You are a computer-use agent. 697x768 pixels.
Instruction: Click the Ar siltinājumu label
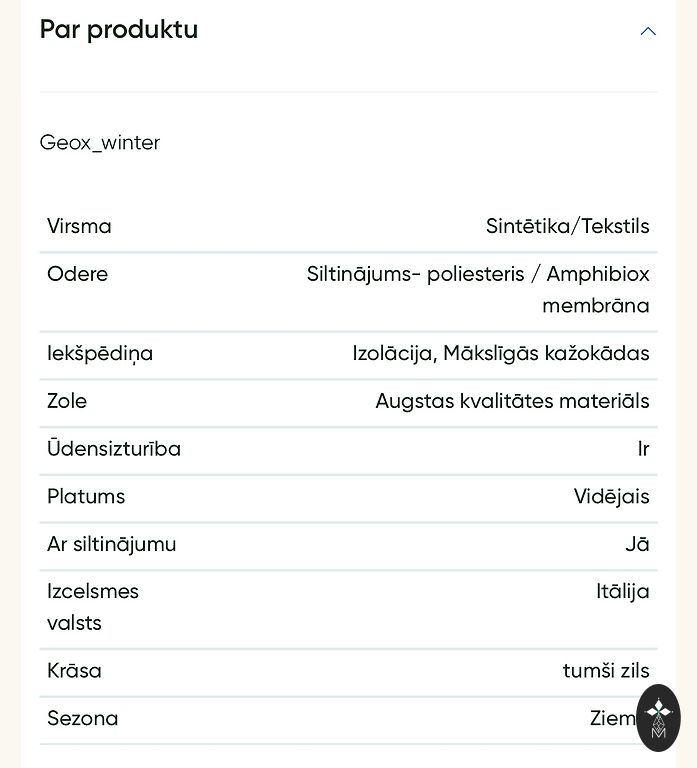point(111,544)
